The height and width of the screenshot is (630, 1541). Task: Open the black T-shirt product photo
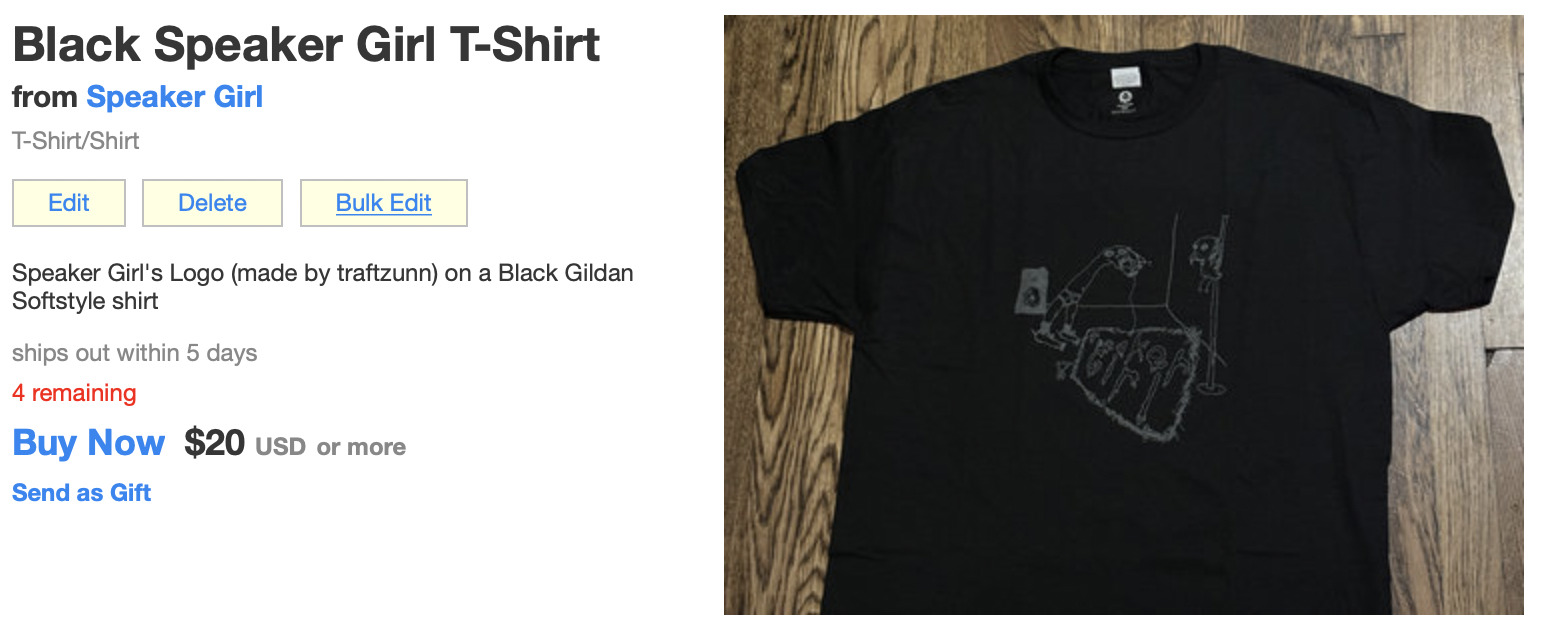point(1123,315)
